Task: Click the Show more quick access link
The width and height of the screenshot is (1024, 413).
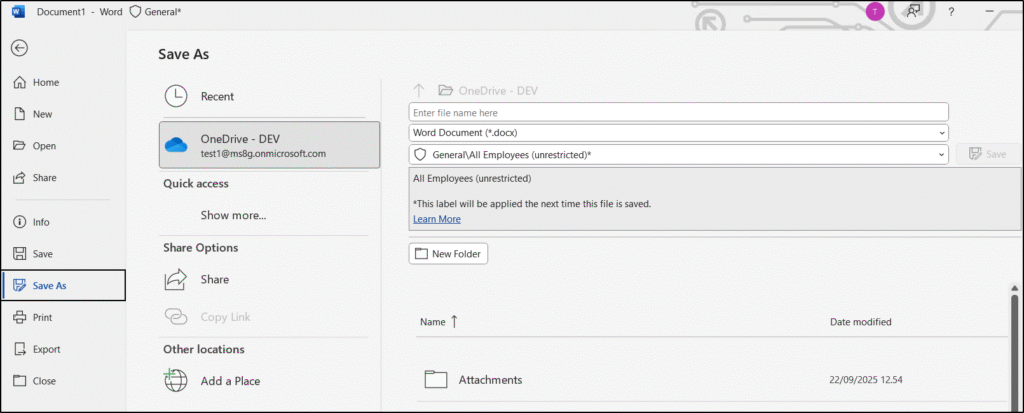Action: coord(233,215)
